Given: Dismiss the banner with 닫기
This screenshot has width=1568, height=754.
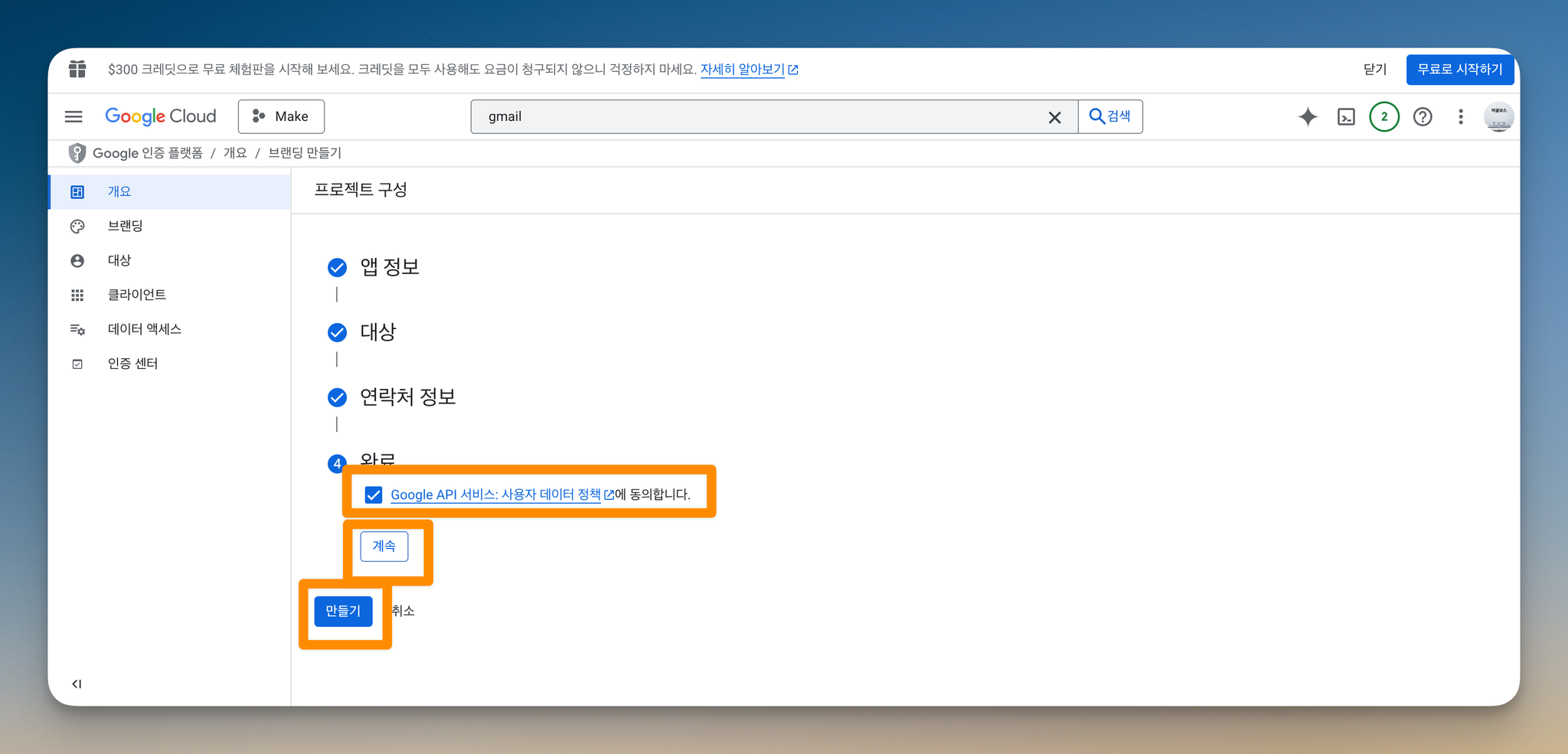Looking at the screenshot, I should [x=1375, y=69].
